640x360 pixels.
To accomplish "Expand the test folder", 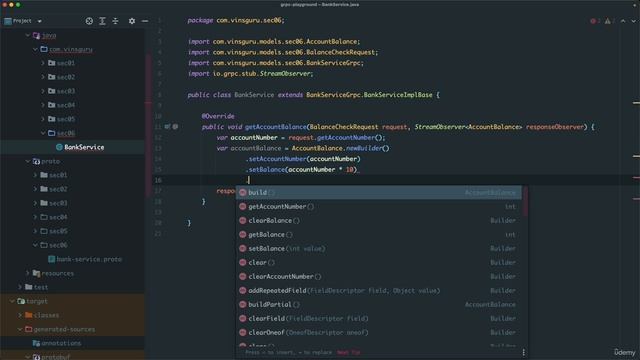I will pos(20,287).
